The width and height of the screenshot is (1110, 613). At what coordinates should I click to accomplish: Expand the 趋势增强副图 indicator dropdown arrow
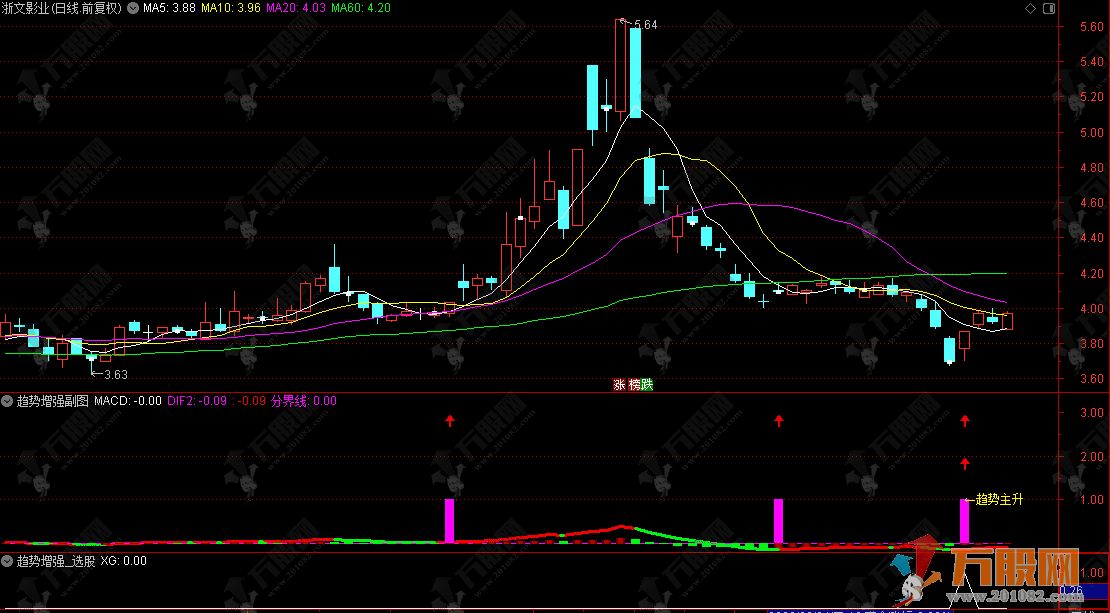[8, 401]
